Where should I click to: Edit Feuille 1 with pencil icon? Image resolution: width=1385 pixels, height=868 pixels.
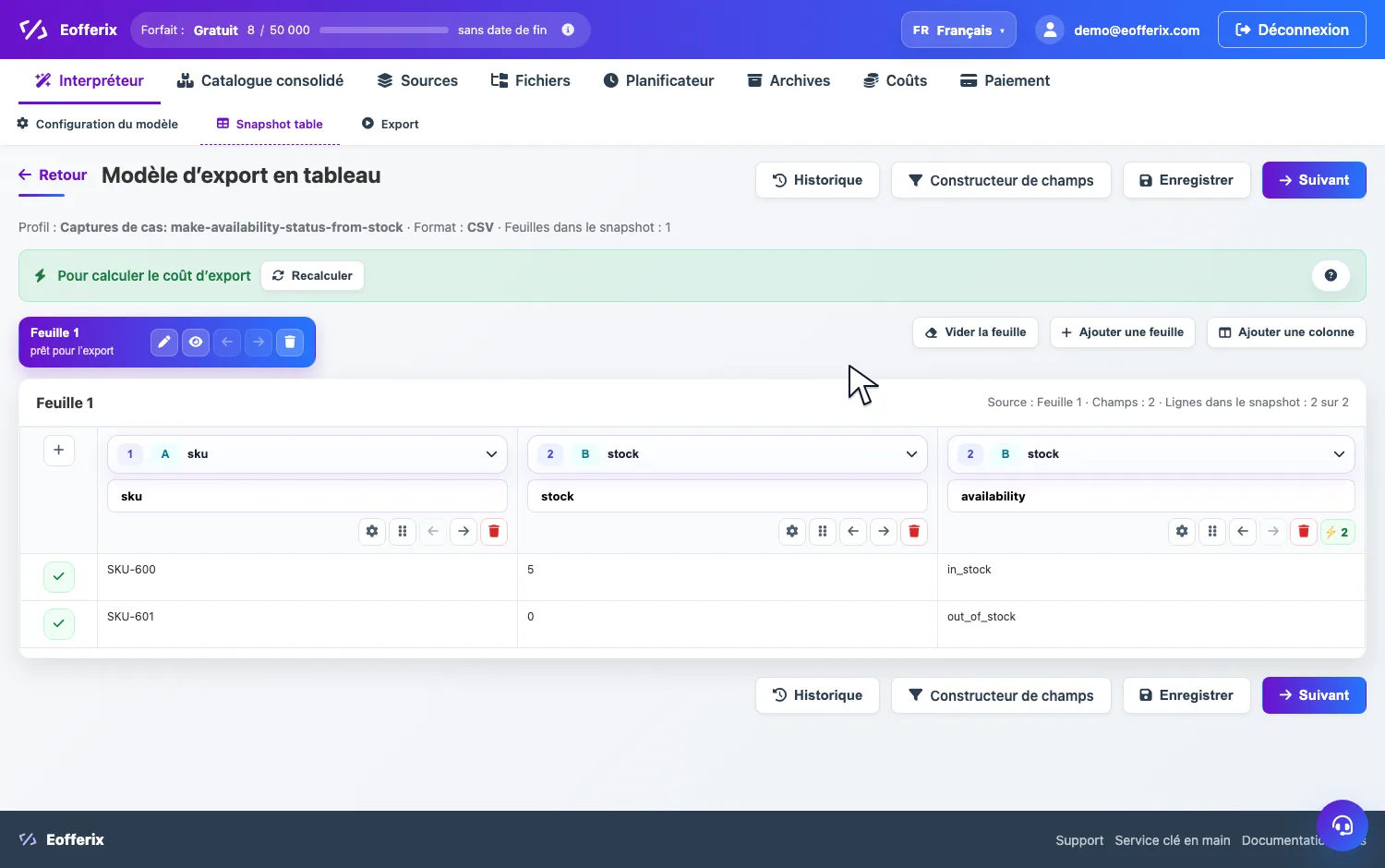tap(164, 342)
